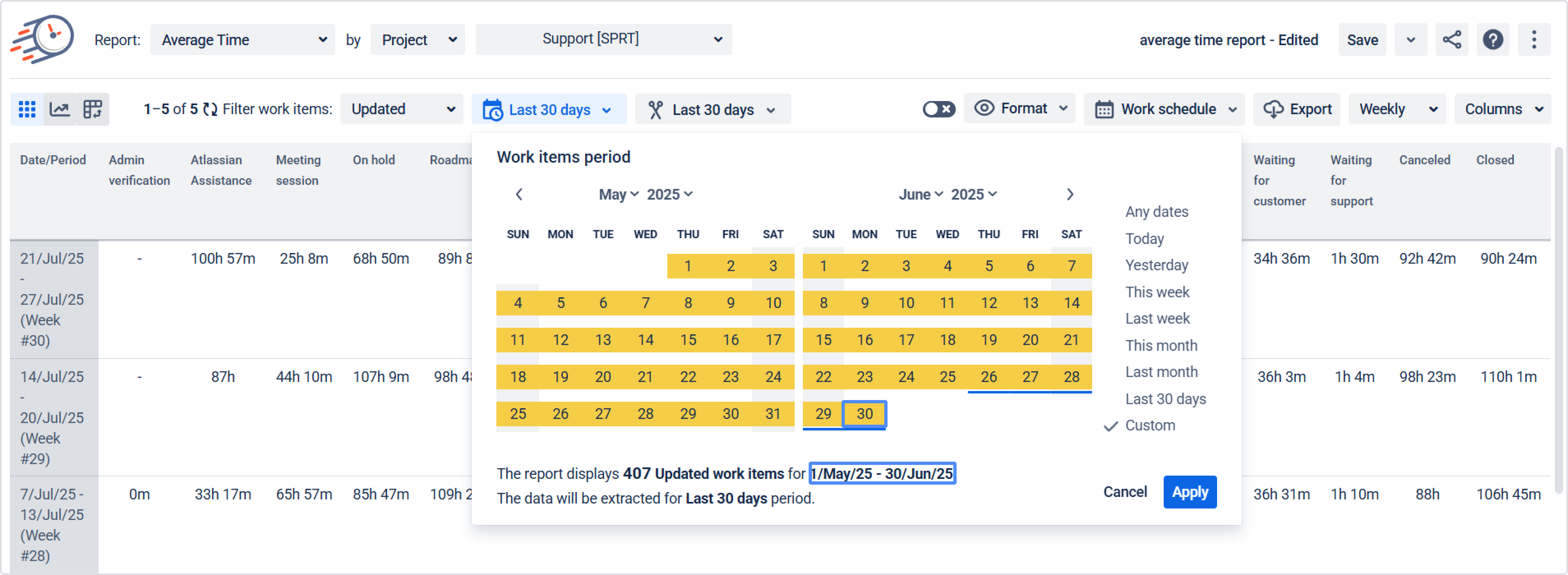Choose the Last month preset

[1161, 372]
